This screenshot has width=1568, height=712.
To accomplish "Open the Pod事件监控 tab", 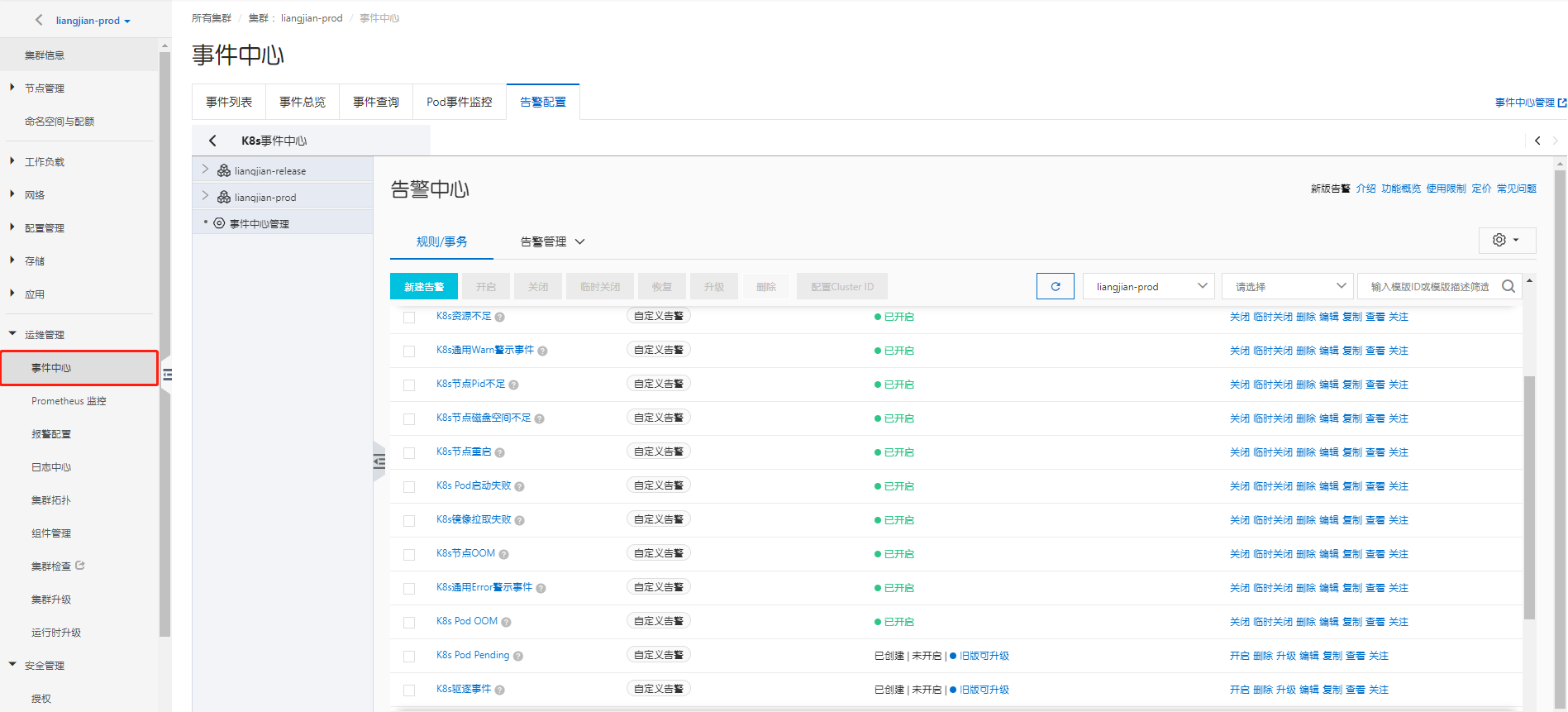I will click(x=459, y=102).
